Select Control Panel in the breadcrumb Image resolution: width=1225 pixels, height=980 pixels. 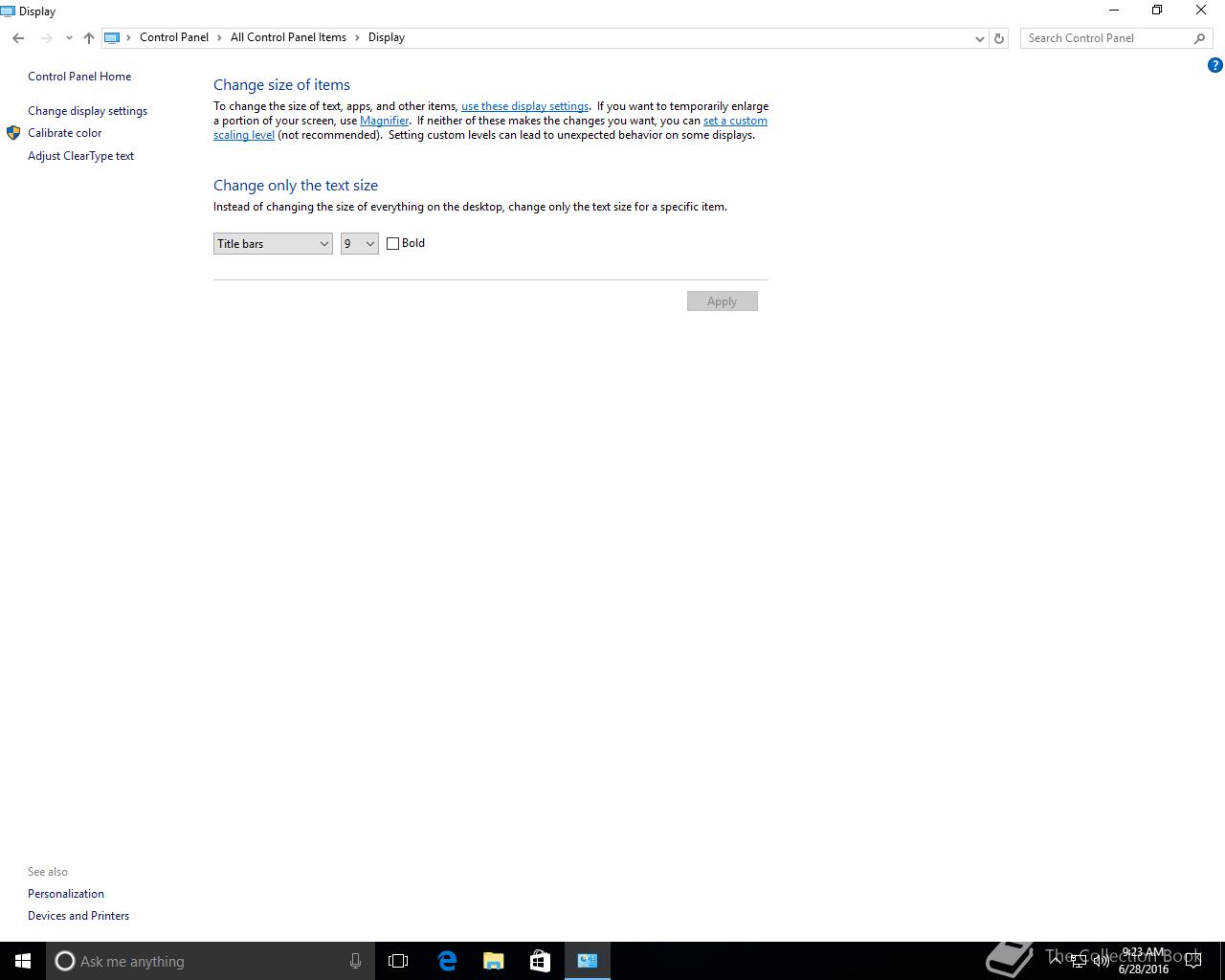(174, 37)
